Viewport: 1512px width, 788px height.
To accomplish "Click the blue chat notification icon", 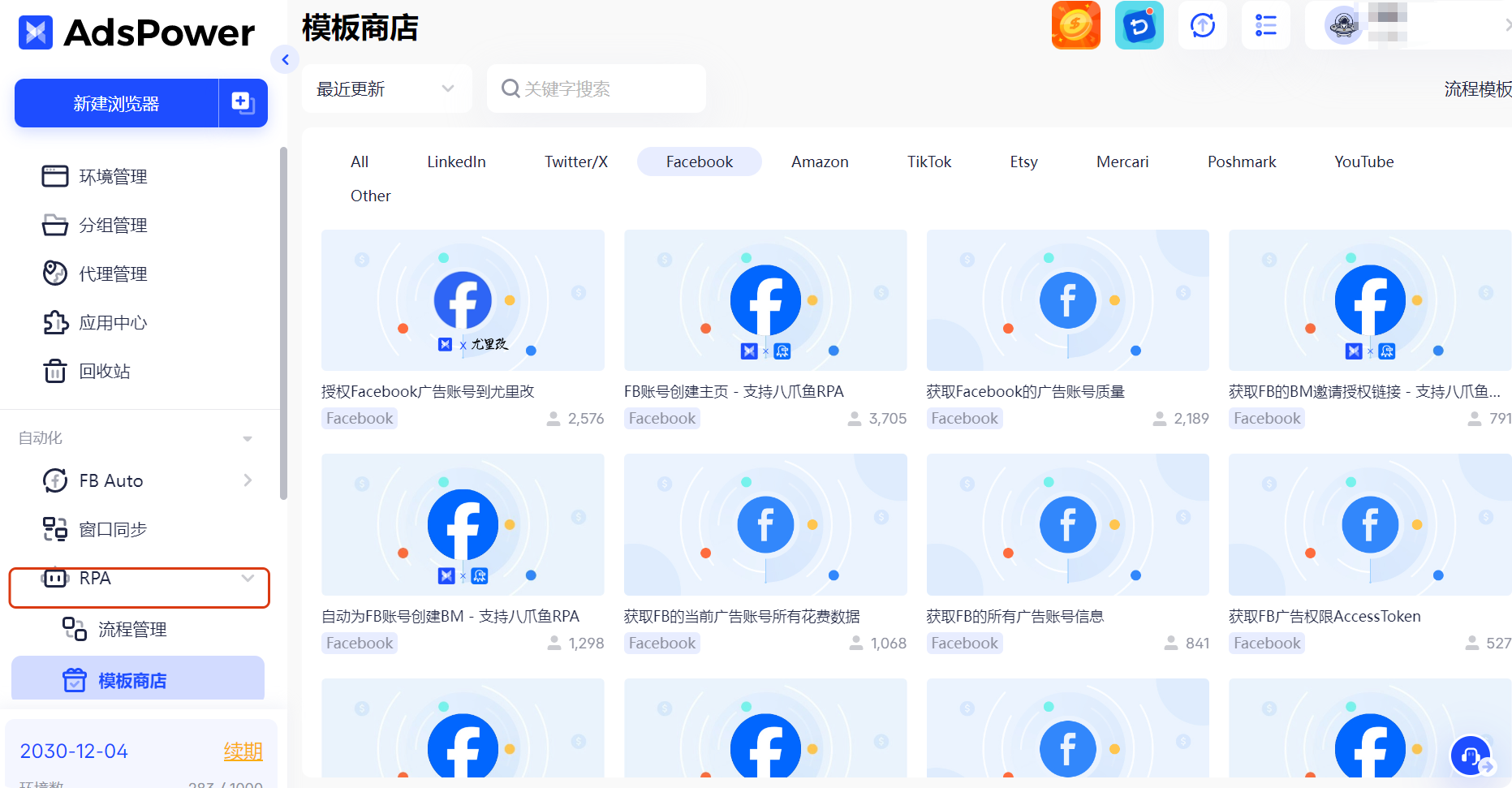I will tap(1139, 25).
